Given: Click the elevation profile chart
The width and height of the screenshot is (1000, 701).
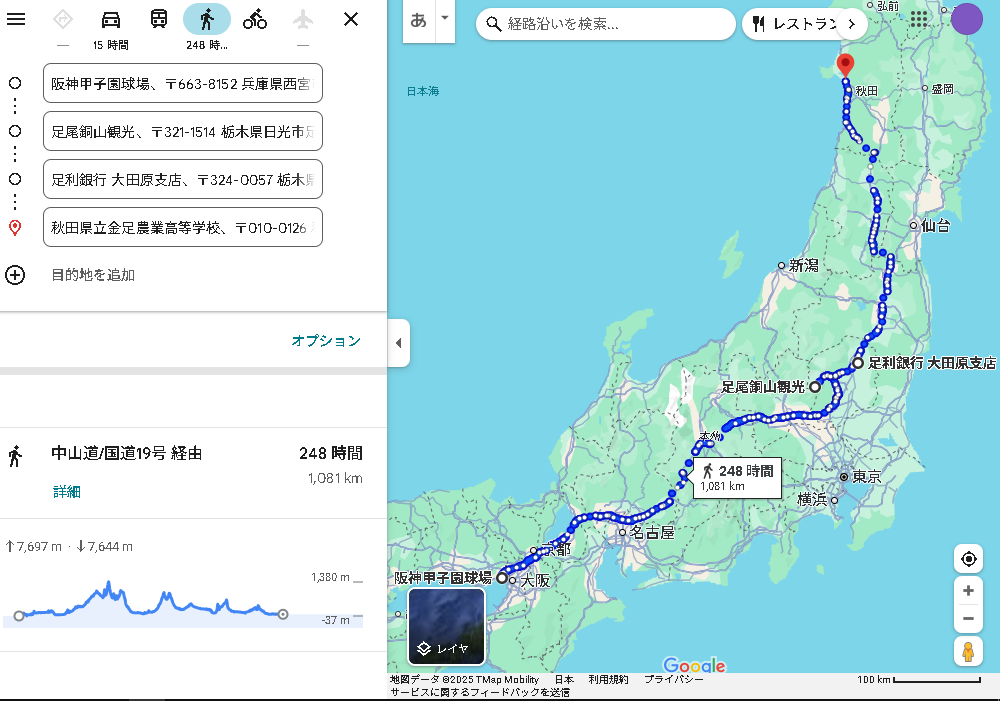Looking at the screenshot, I should pyautogui.click(x=183, y=600).
